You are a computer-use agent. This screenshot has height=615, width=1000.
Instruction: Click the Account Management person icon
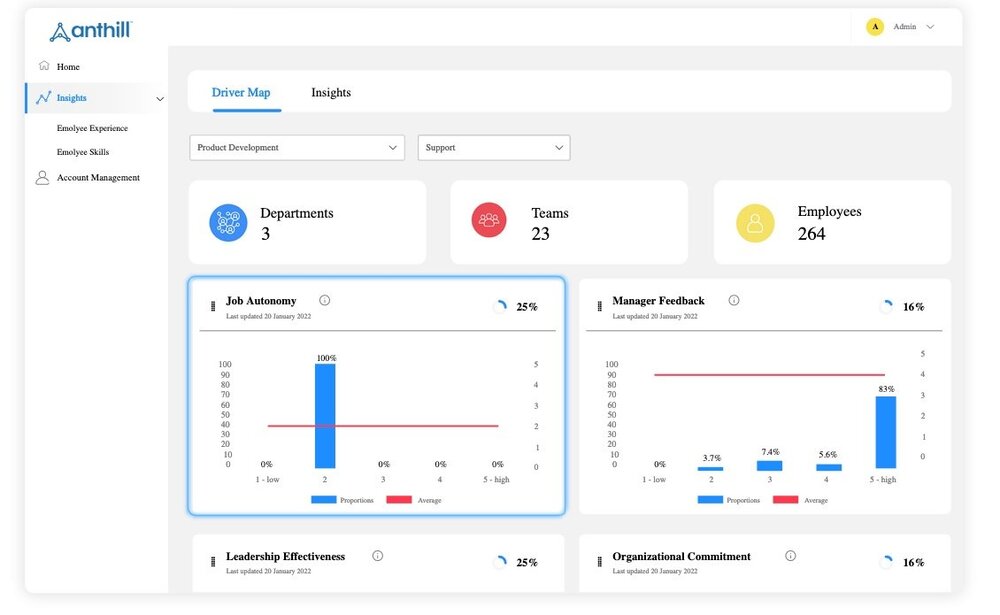click(x=42, y=178)
